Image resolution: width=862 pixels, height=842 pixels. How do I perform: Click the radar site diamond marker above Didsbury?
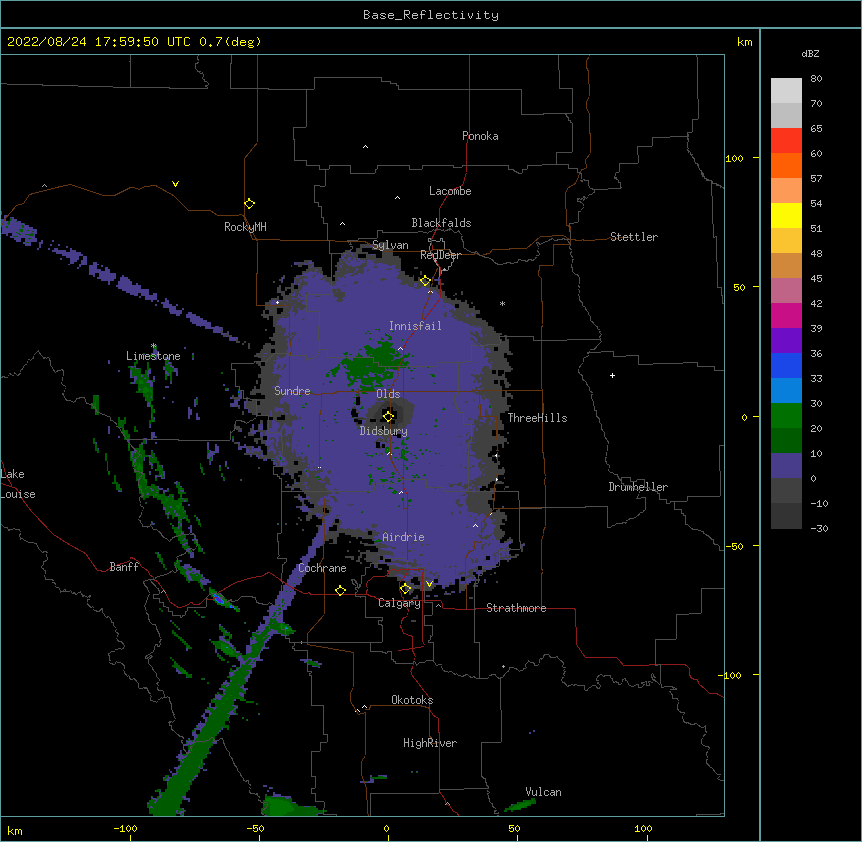(x=389, y=416)
